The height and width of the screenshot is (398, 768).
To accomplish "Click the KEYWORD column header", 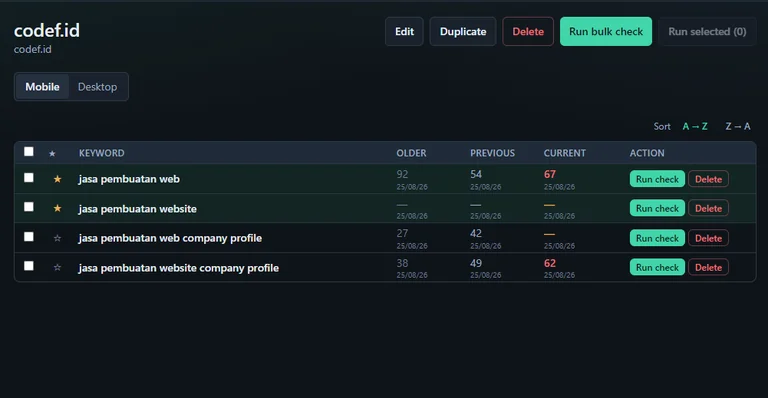I will pyautogui.click(x=101, y=153).
